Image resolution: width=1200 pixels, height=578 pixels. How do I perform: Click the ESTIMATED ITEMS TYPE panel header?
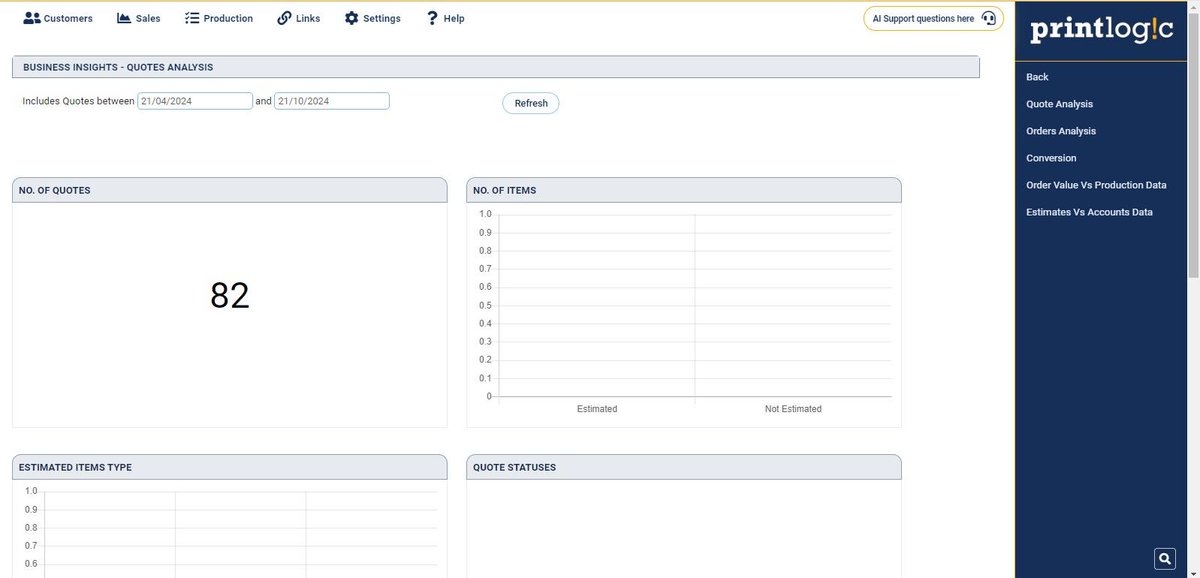229,467
